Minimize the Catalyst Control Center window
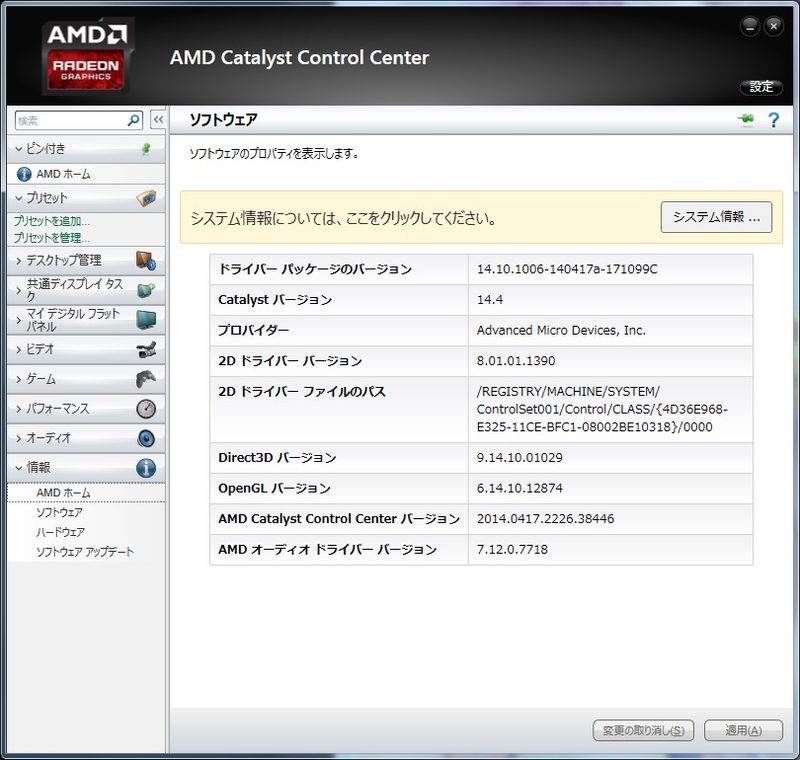This screenshot has width=800, height=760. (x=750, y=27)
